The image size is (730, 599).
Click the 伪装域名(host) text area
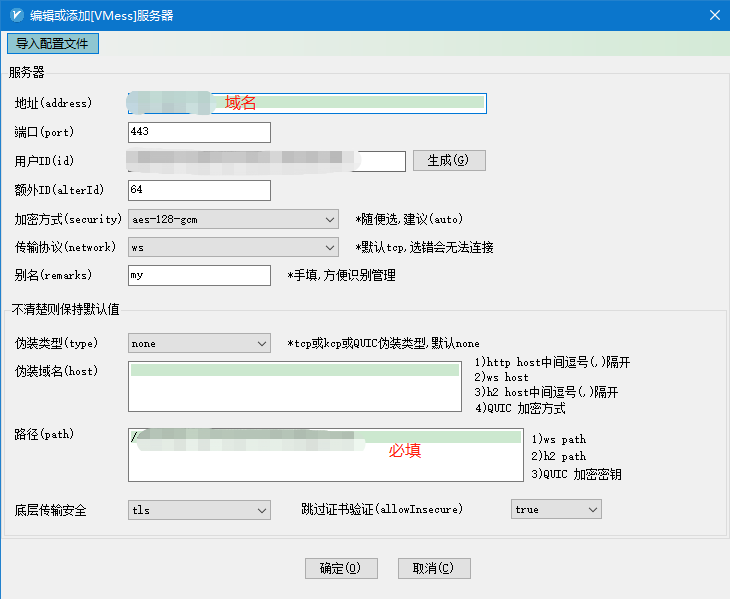295,386
